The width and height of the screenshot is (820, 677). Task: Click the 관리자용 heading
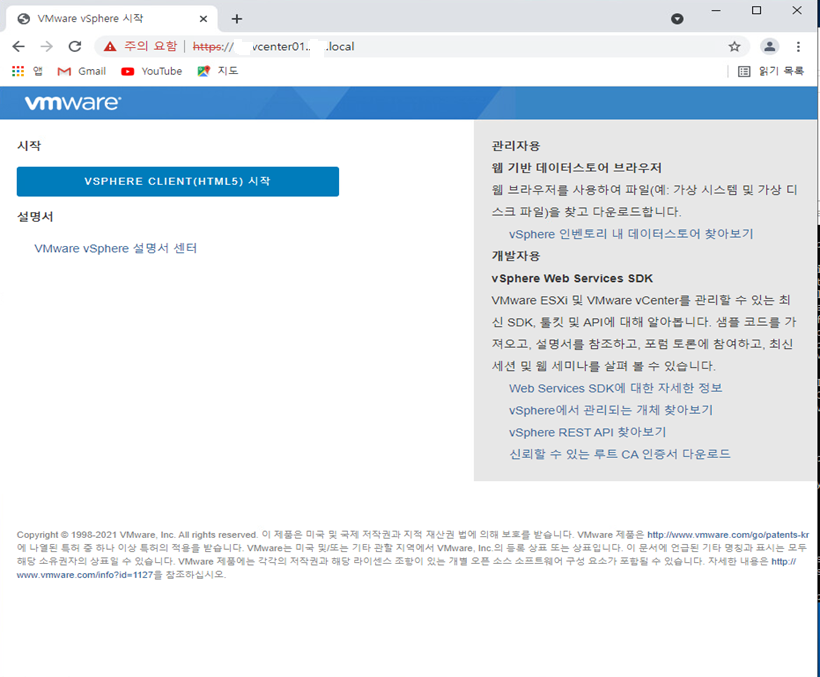tap(516, 146)
